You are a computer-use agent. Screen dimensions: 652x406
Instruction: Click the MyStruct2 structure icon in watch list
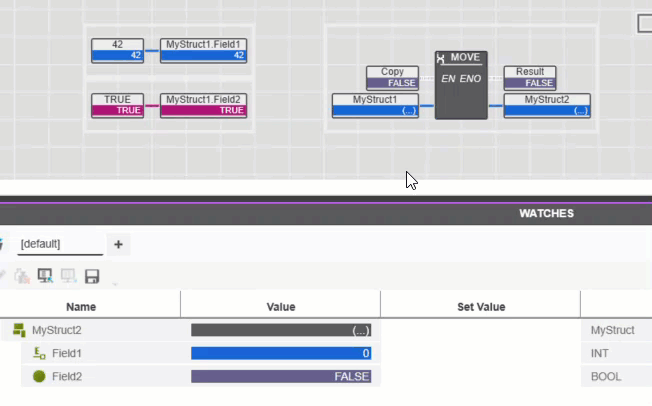19,330
